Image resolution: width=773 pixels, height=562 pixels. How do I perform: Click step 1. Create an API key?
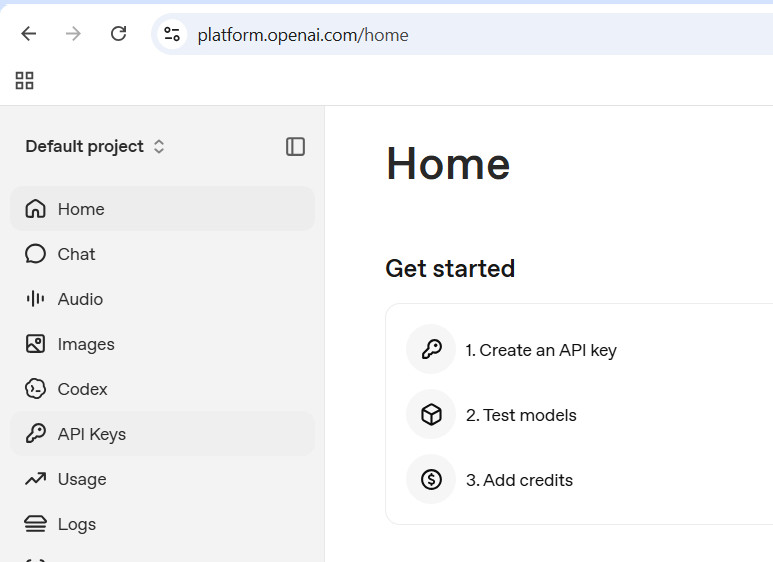pyautogui.click(x=541, y=350)
